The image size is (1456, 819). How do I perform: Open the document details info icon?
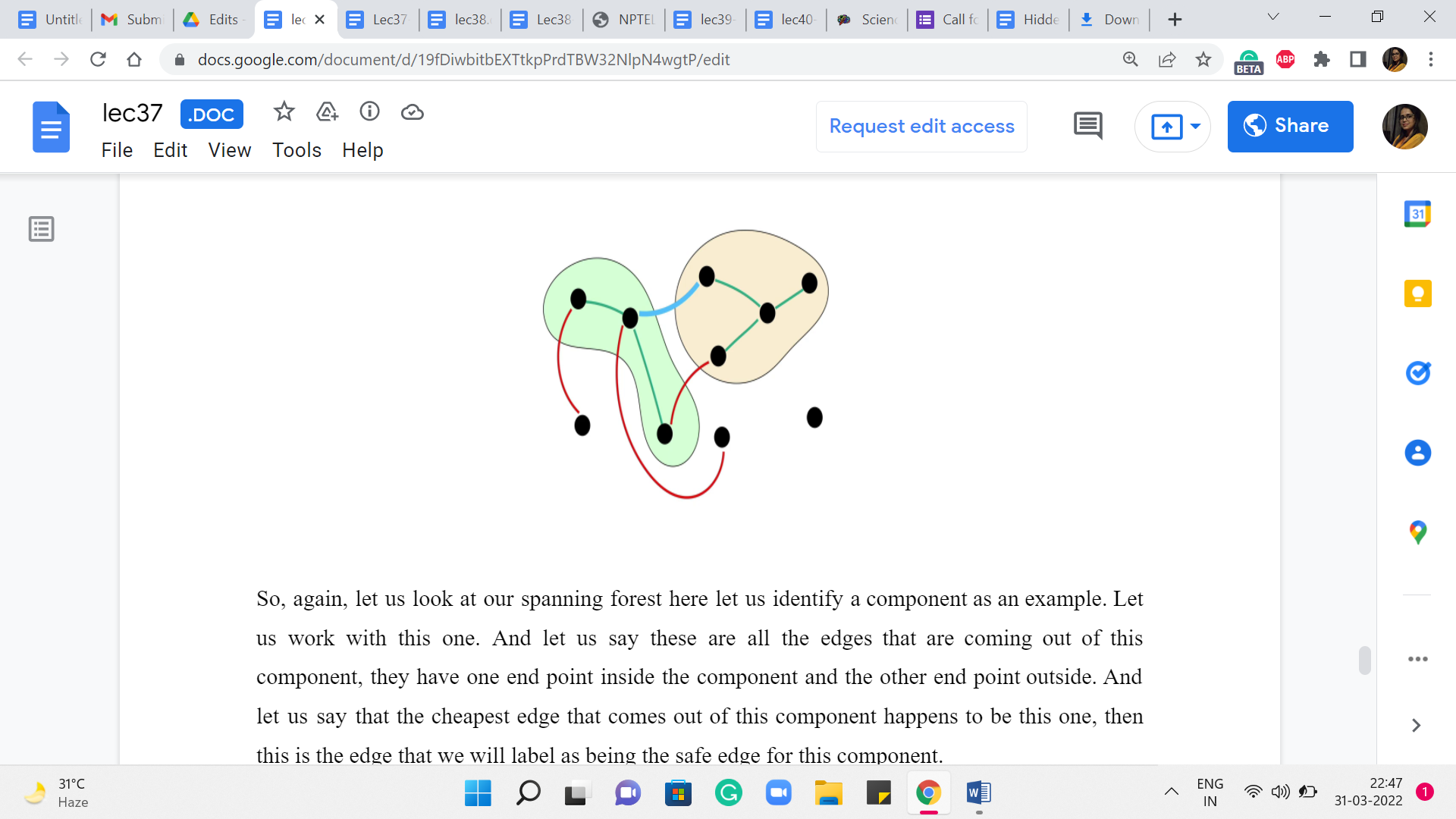tap(369, 112)
